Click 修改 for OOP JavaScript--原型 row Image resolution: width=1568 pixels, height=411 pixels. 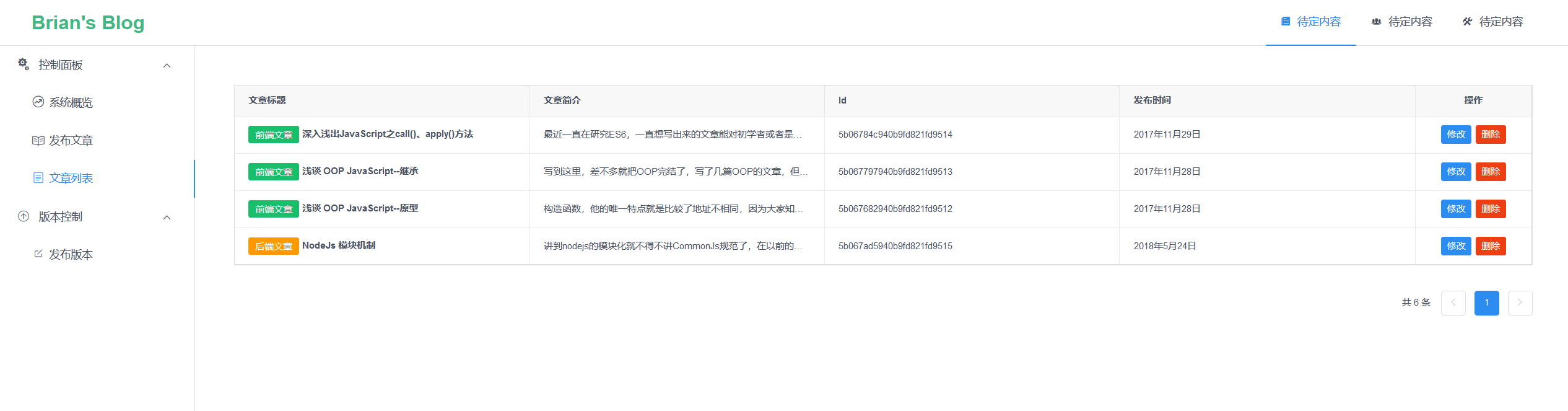tap(1456, 209)
